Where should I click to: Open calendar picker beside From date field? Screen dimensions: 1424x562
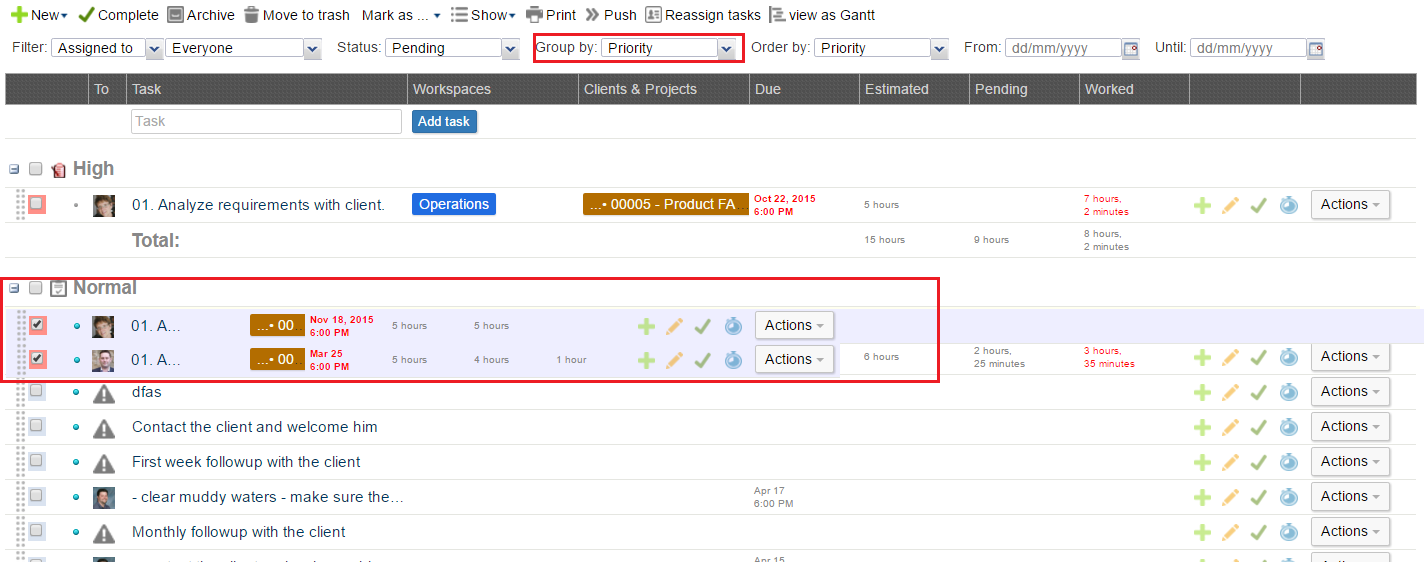coord(1131,48)
